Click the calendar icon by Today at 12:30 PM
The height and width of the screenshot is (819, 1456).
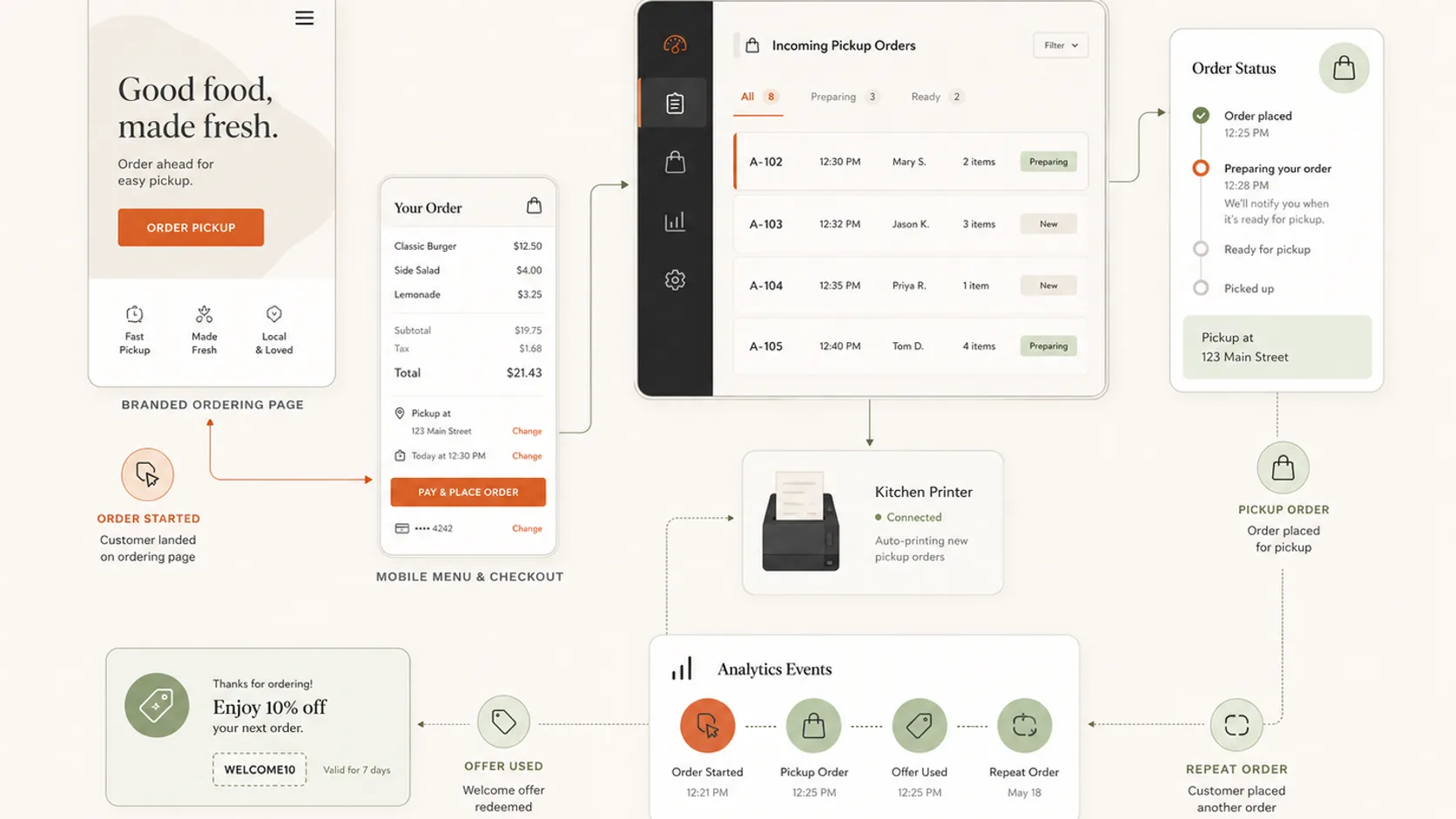pos(400,455)
